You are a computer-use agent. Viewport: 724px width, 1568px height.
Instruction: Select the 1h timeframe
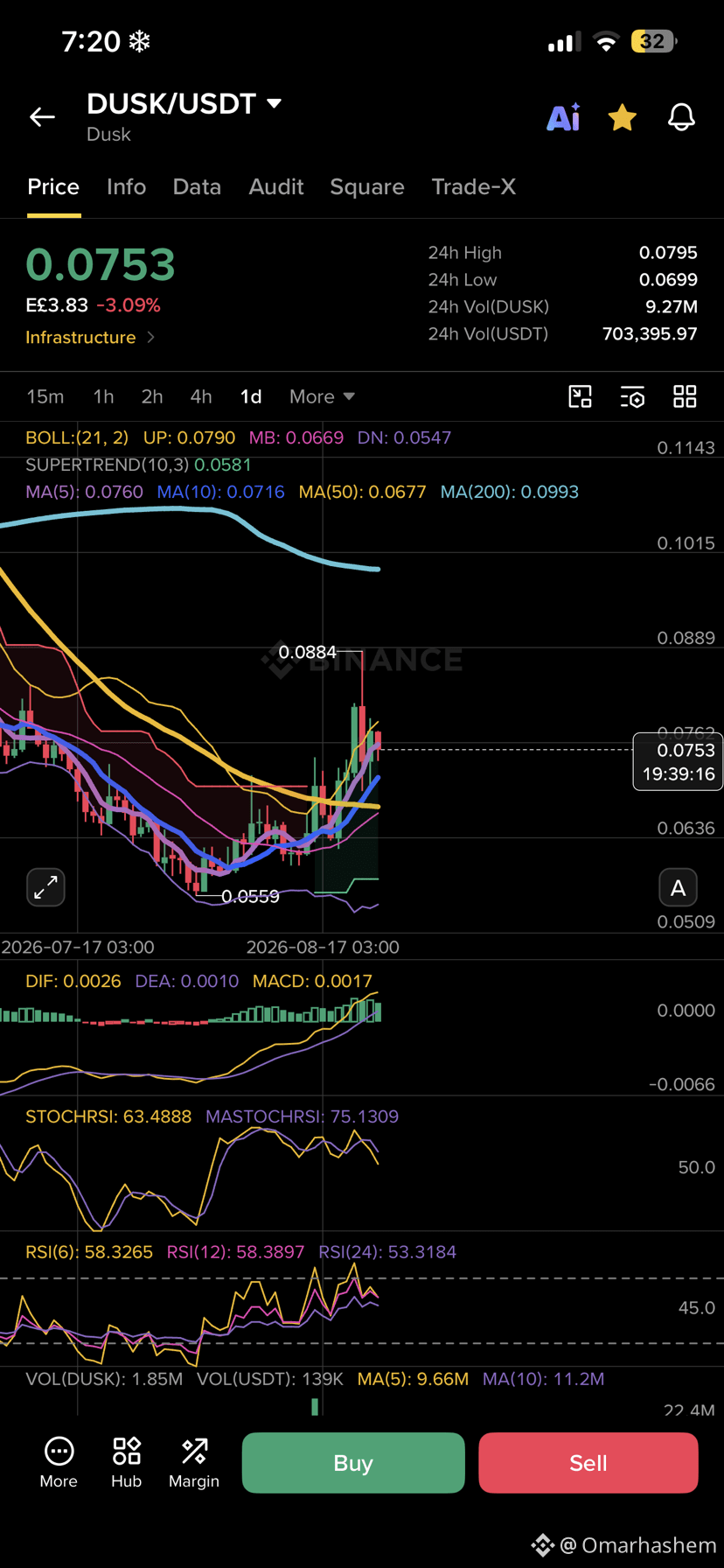click(x=103, y=397)
